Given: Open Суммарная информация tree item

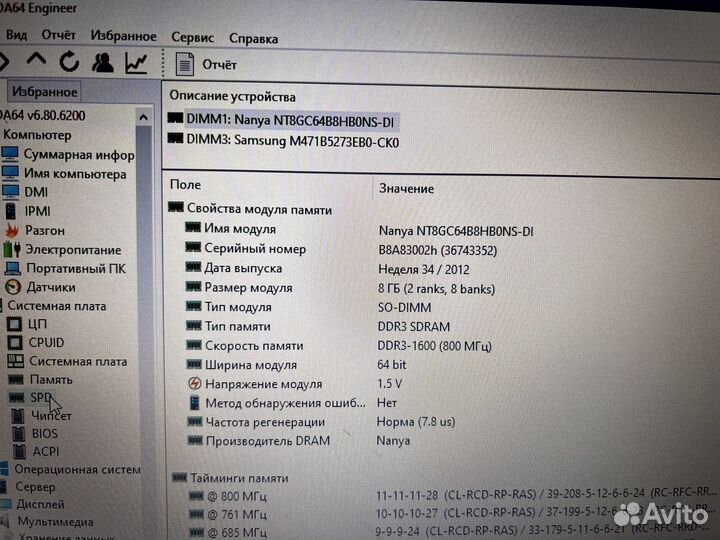Looking at the screenshot, I should point(79,155).
